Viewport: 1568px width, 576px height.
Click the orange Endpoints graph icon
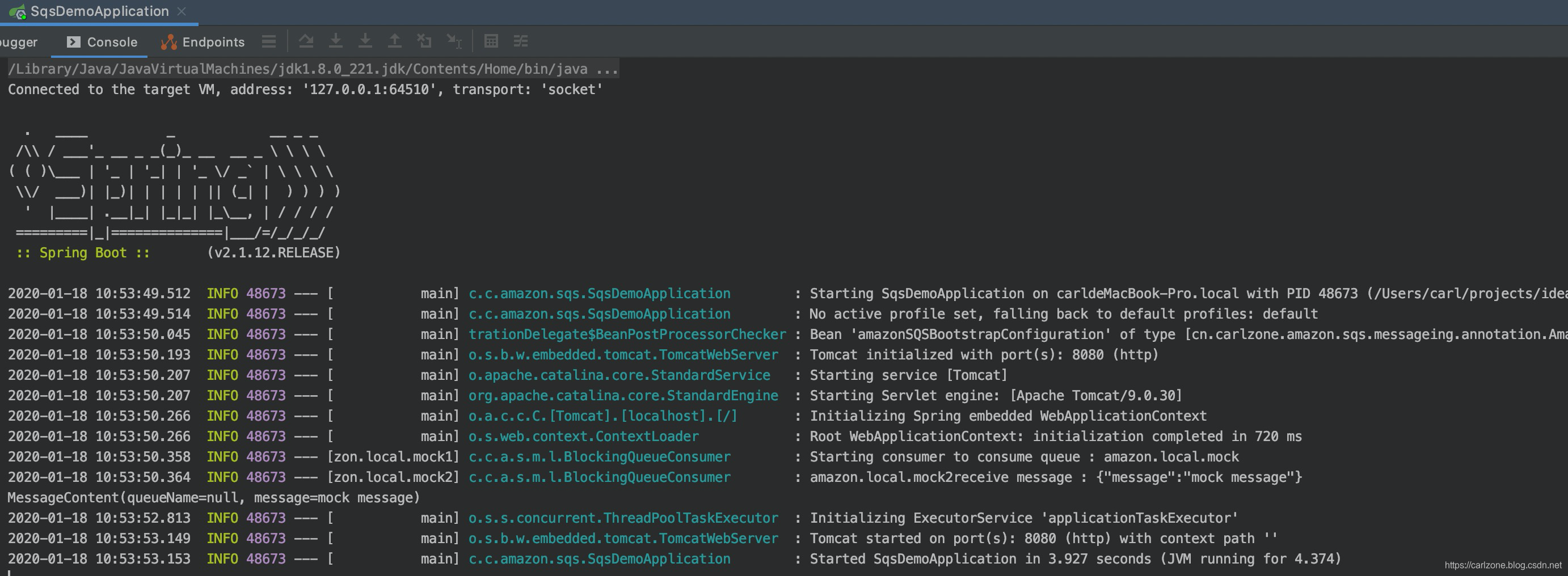168,42
